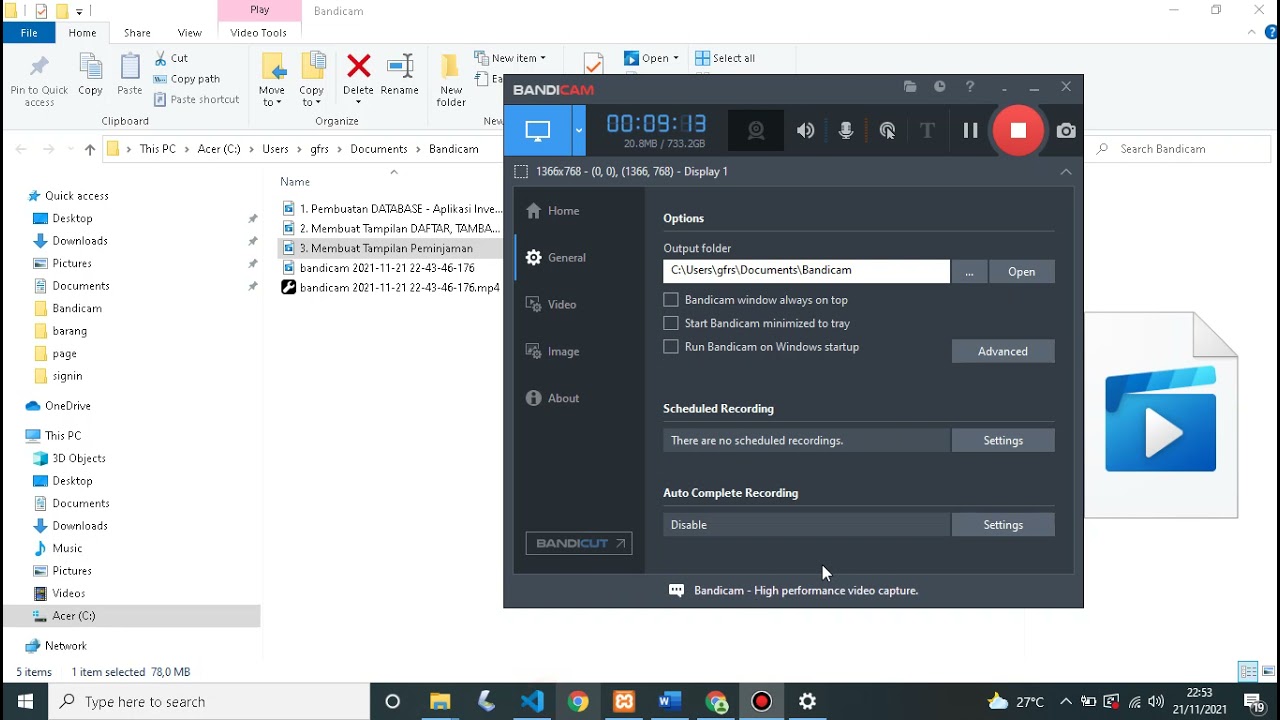Image resolution: width=1280 pixels, height=720 pixels.
Task: Toggle microphone icon in Bandicam
Action: [x=846, y=131]
